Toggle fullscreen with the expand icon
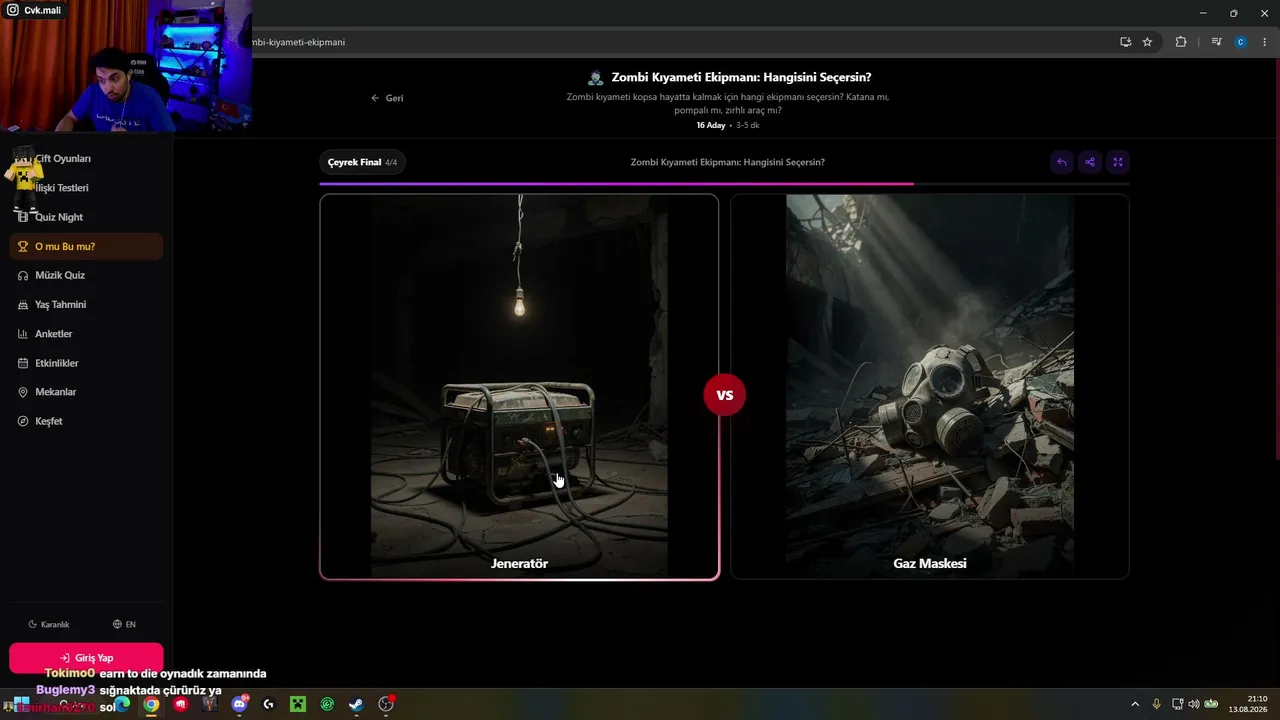 [1118, 162]
